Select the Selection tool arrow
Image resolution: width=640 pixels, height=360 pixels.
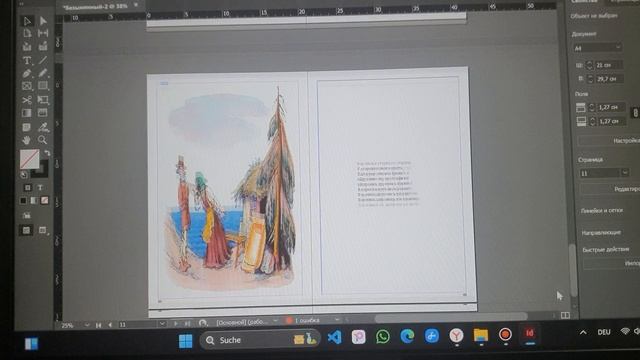[27, 21]
